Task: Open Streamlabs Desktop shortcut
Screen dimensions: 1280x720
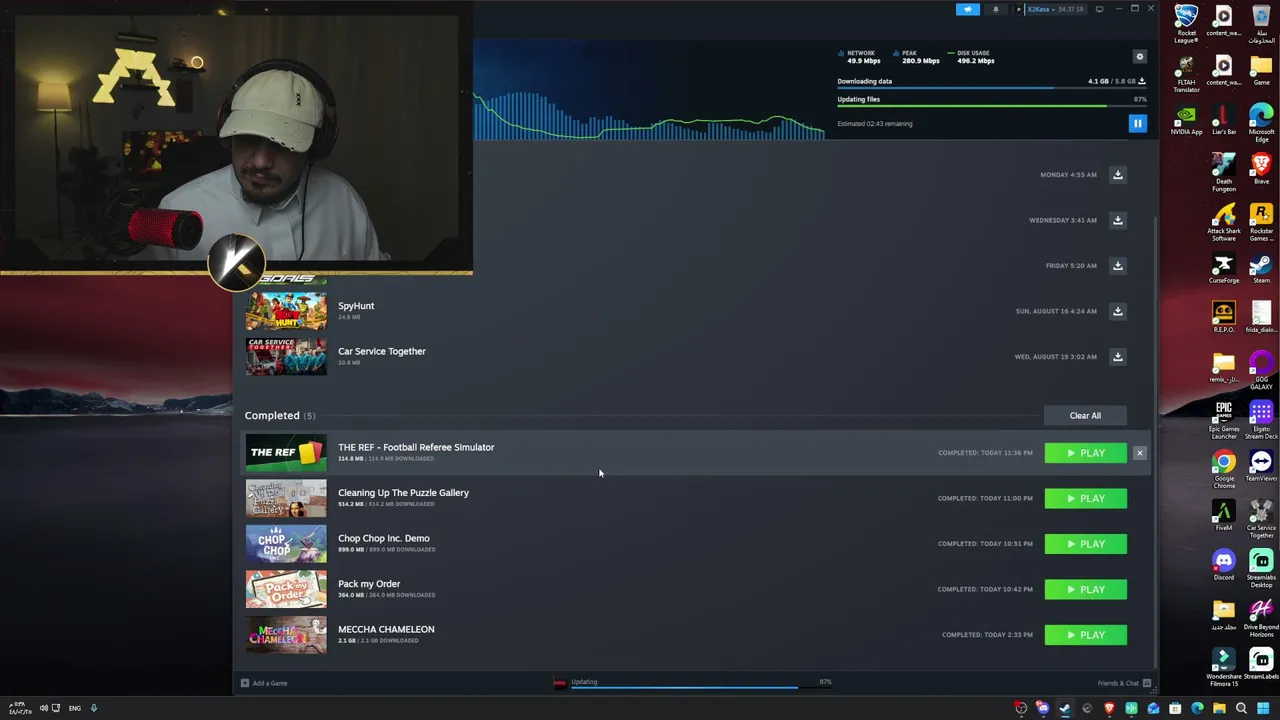Action: pos(1261,568)
